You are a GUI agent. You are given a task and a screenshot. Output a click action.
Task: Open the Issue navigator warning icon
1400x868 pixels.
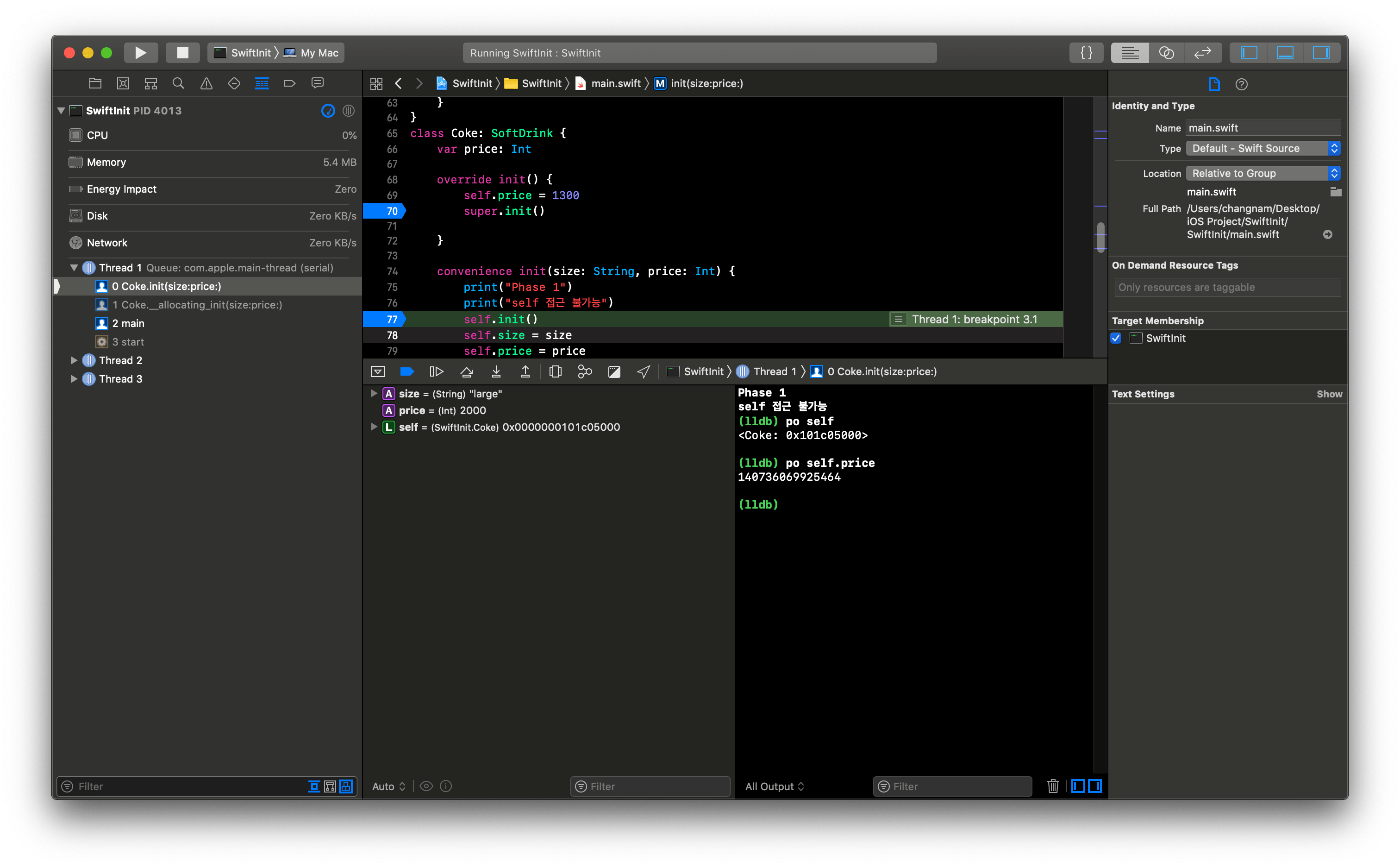coord(206,83)
